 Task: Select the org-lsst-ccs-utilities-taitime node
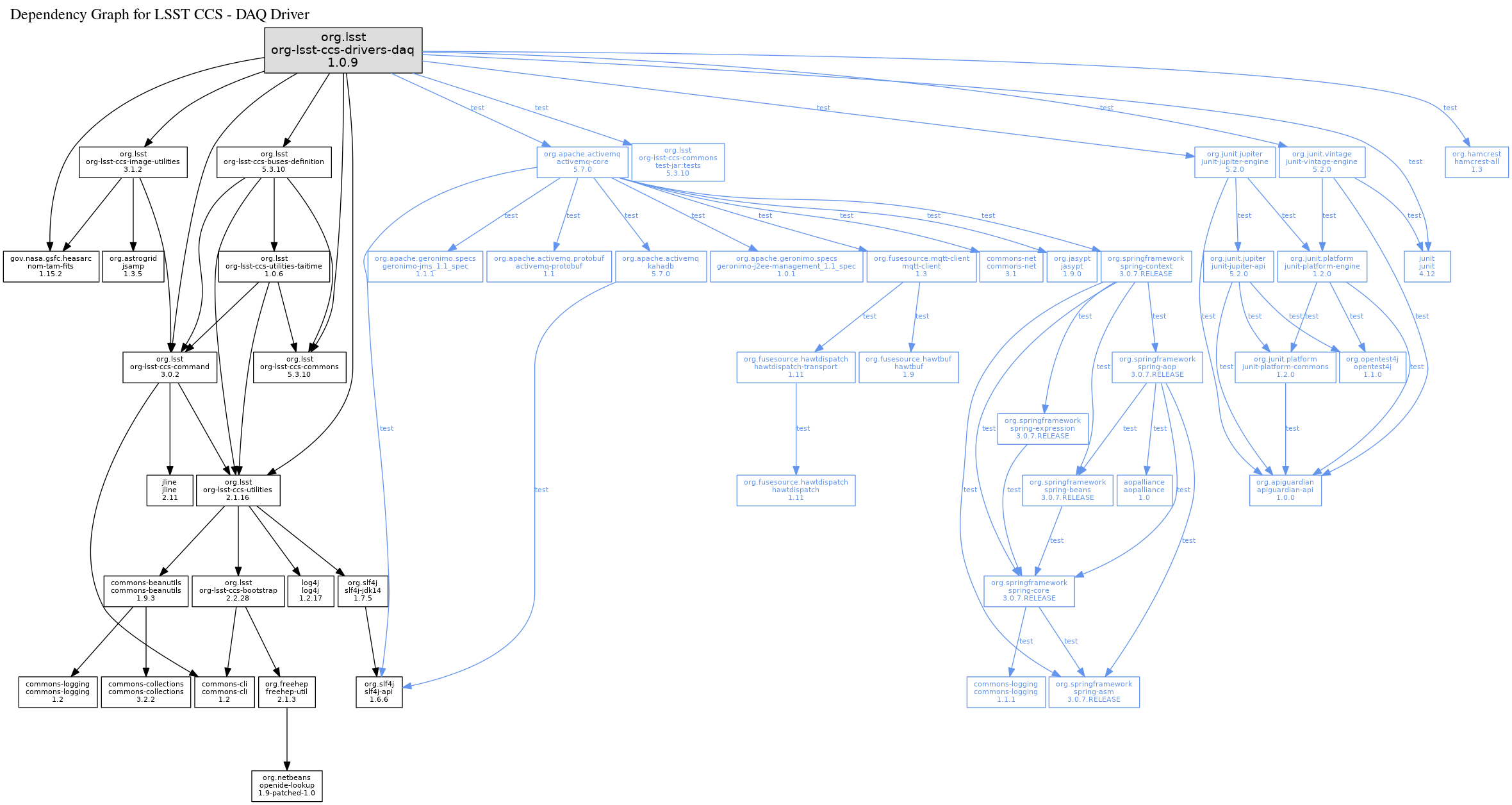(274, 267)
